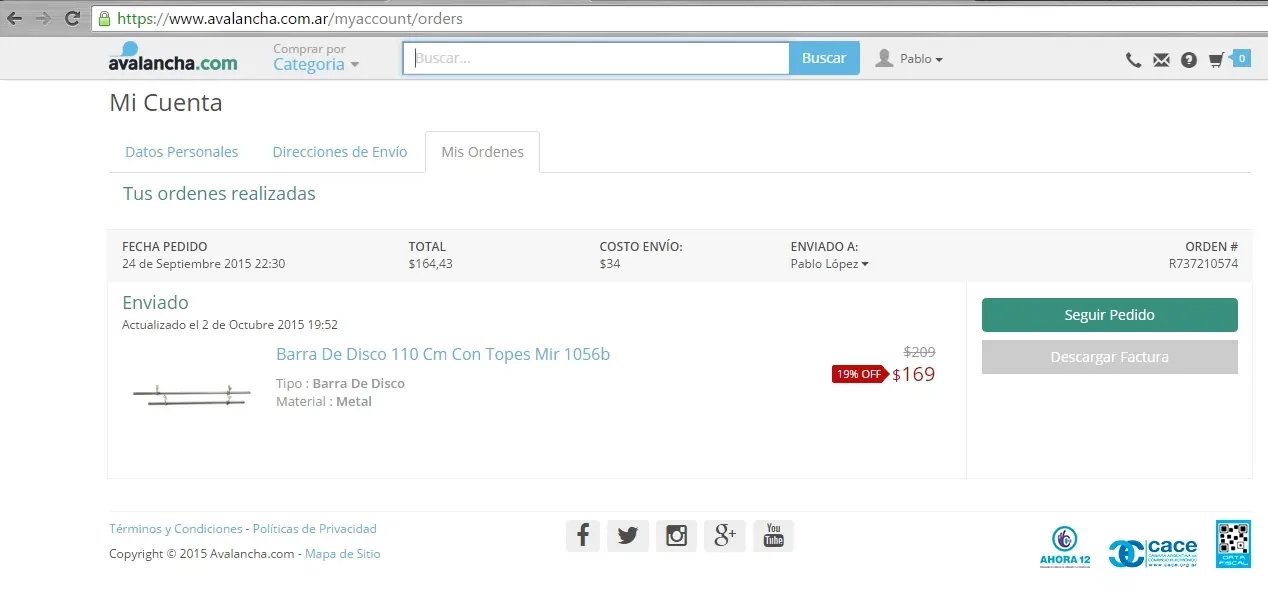Click the CACE certification logo
This screenshot has height=594, width=1268.
(x=1152, y=553)
